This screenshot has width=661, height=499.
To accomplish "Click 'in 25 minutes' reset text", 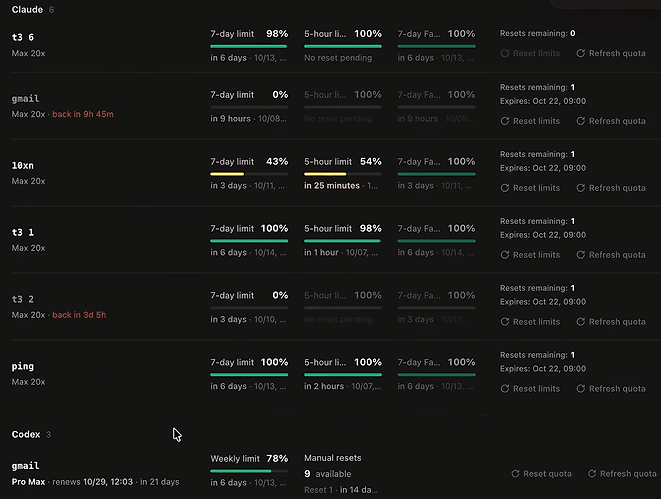I will click(332, 185).
